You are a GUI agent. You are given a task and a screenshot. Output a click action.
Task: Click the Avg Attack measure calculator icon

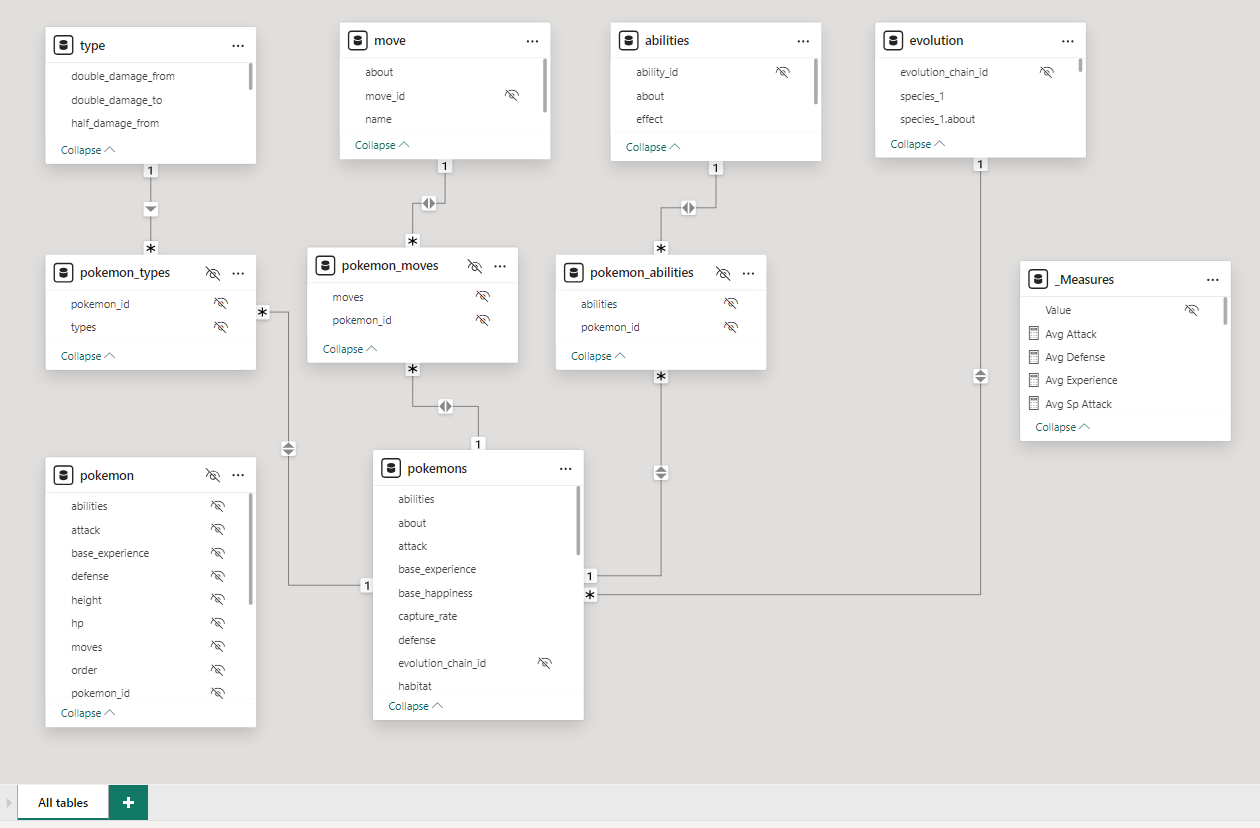[x=1034, y=334]
